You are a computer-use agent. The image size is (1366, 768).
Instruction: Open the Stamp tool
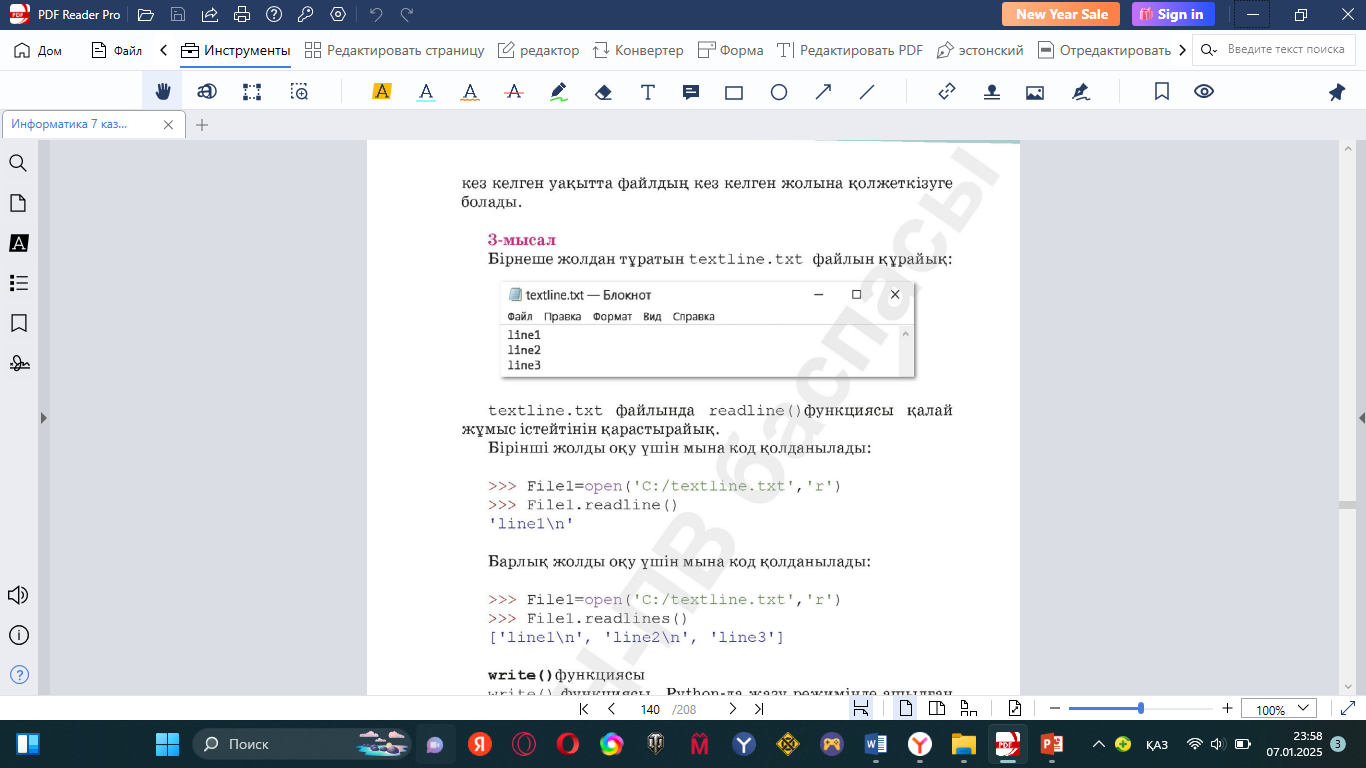(991, 92)
